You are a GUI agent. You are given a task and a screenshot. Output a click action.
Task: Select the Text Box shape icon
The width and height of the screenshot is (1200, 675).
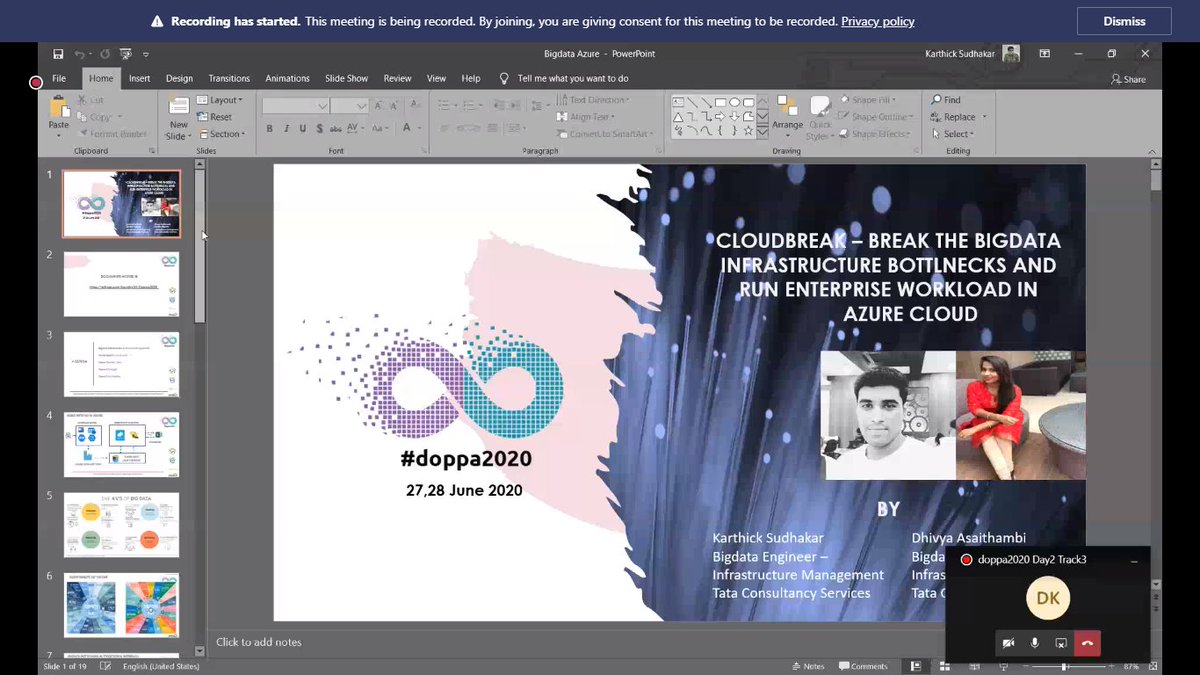point(677,102)
